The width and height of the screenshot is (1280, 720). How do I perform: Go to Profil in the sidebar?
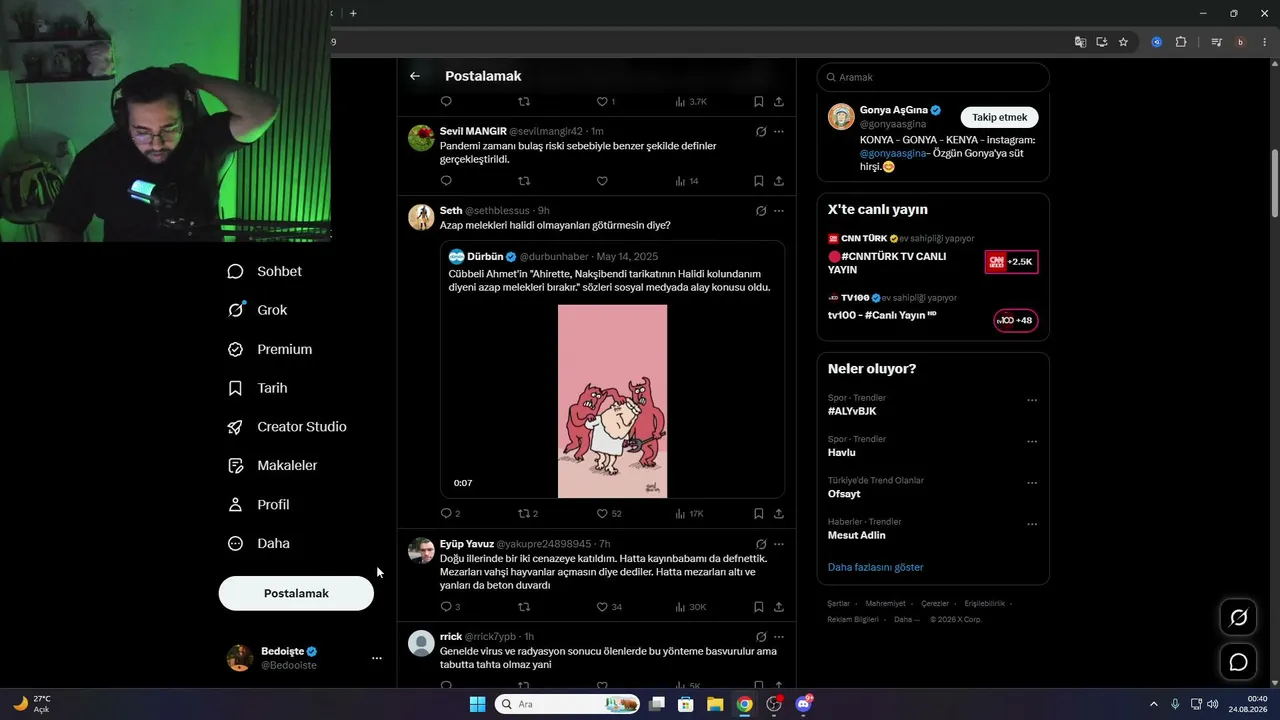[259, 505]
